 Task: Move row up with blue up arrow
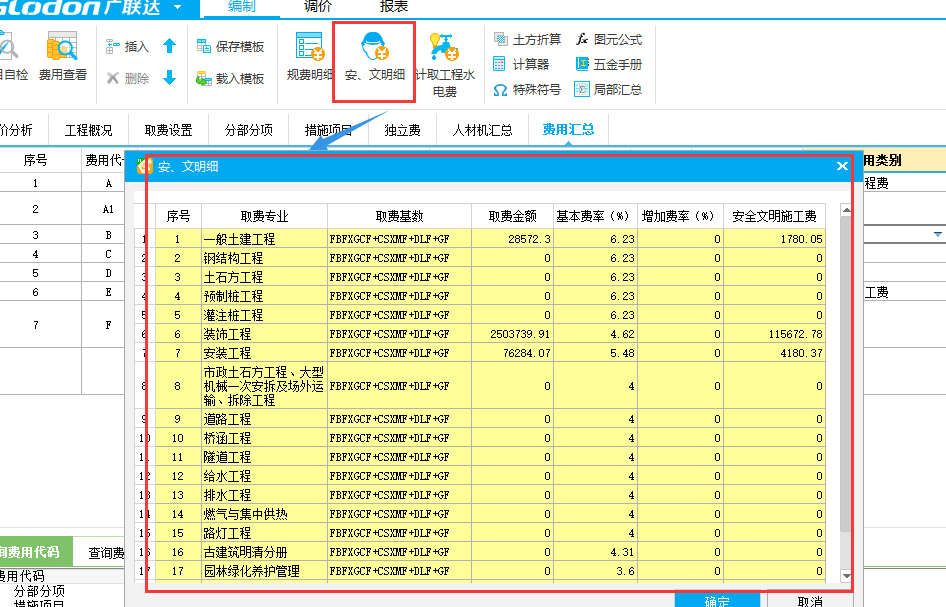(x=170, y=46)
